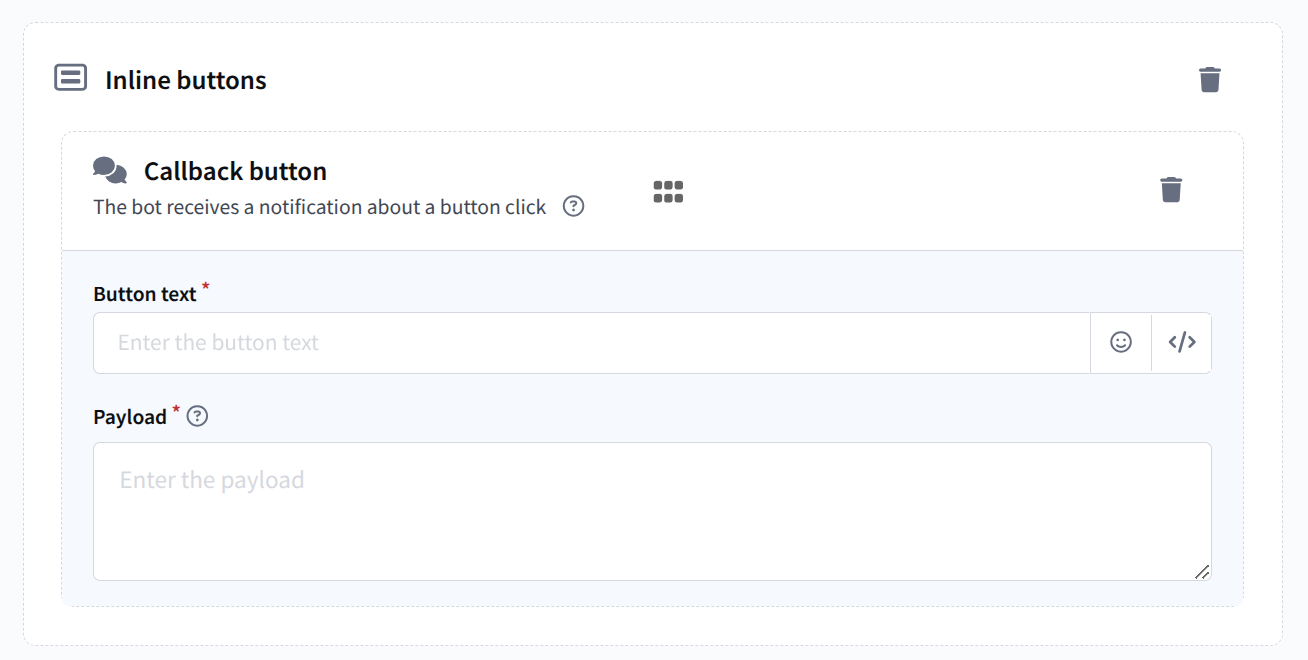Click the Payload label
Screen dimensions: 1308x660
pyautogui.click(x=130, y=417)
